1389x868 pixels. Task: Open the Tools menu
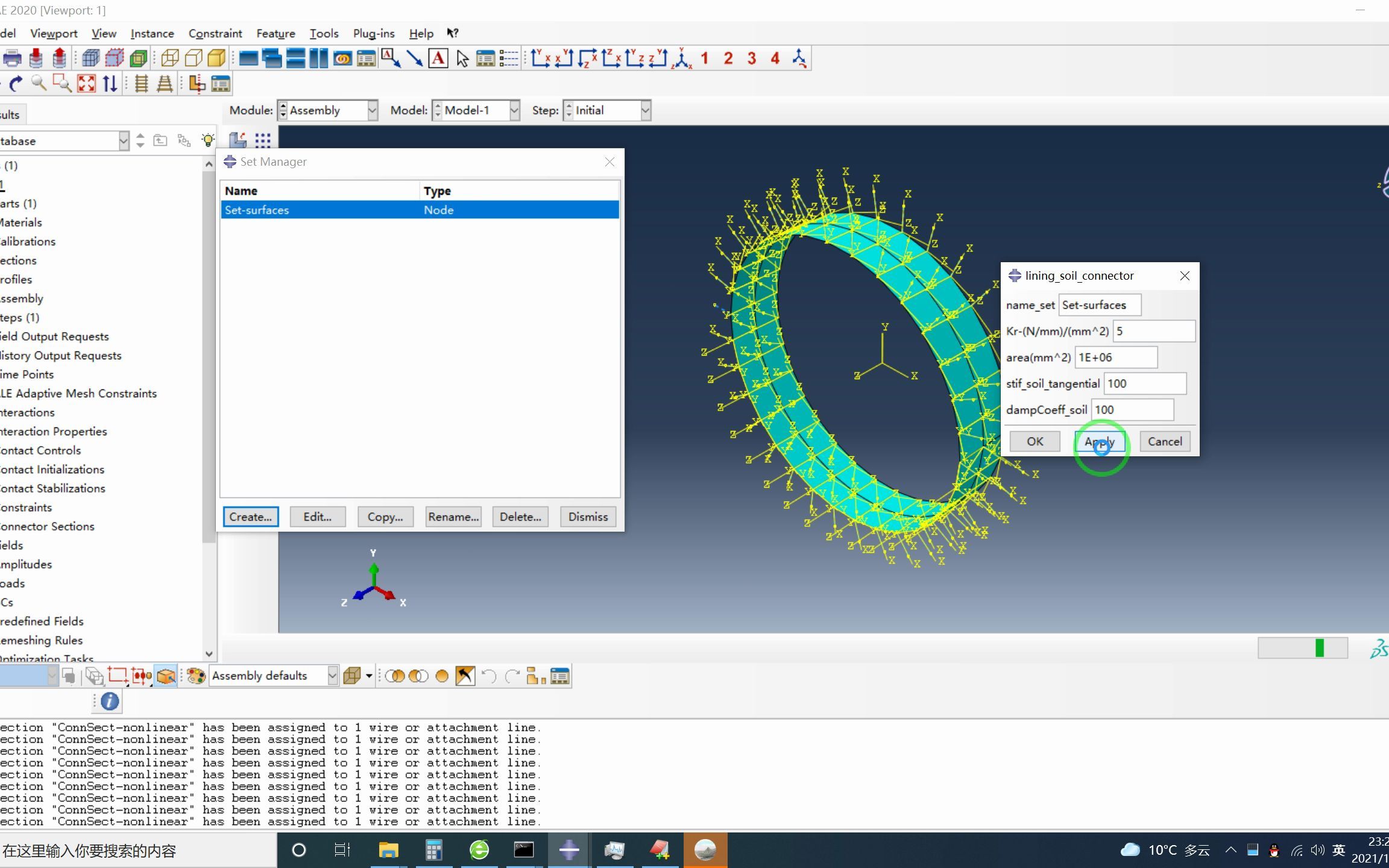point(324,33)
